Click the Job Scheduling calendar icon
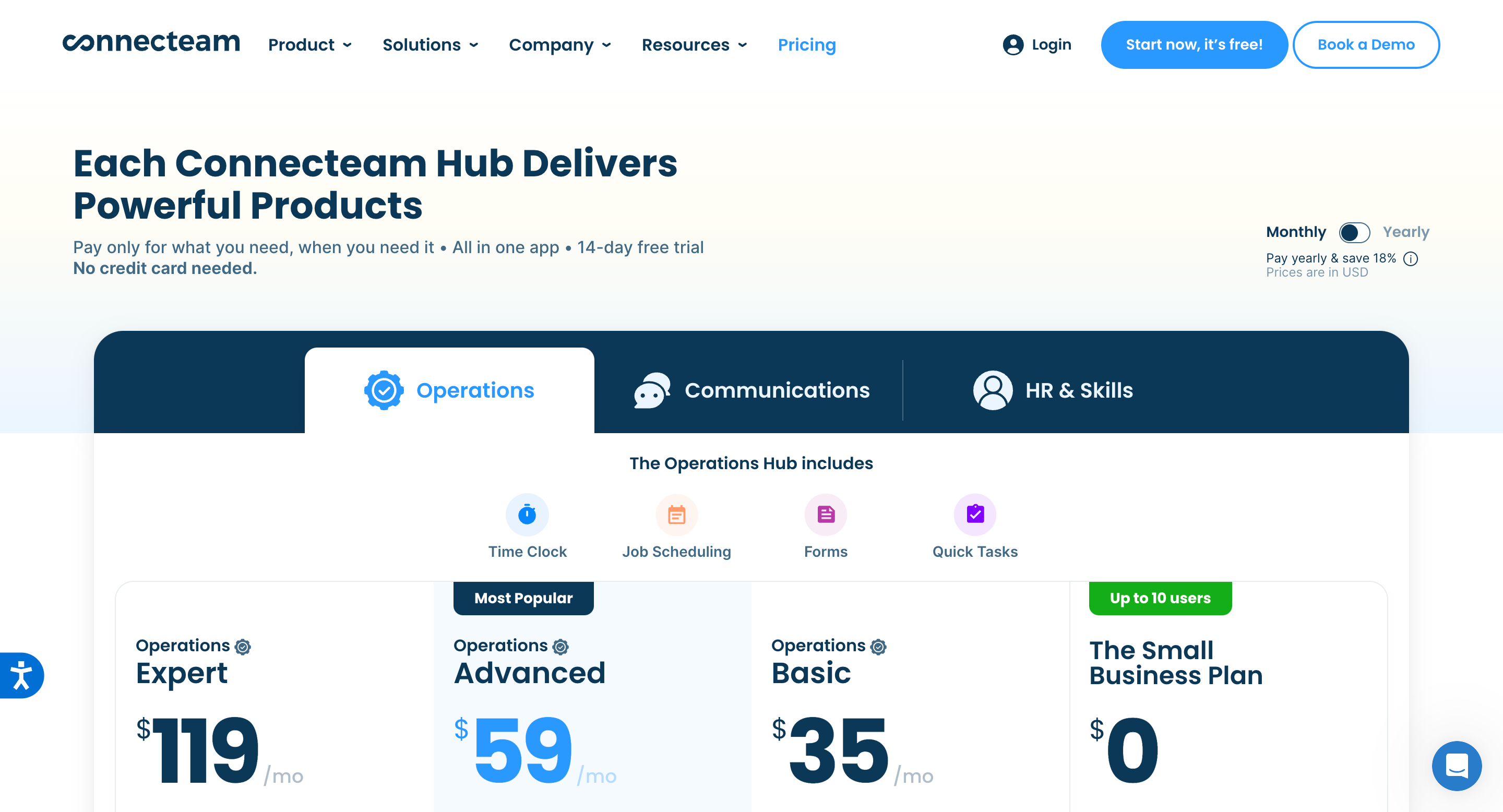This screenshot has width=1503, height=812. [676, 515]
